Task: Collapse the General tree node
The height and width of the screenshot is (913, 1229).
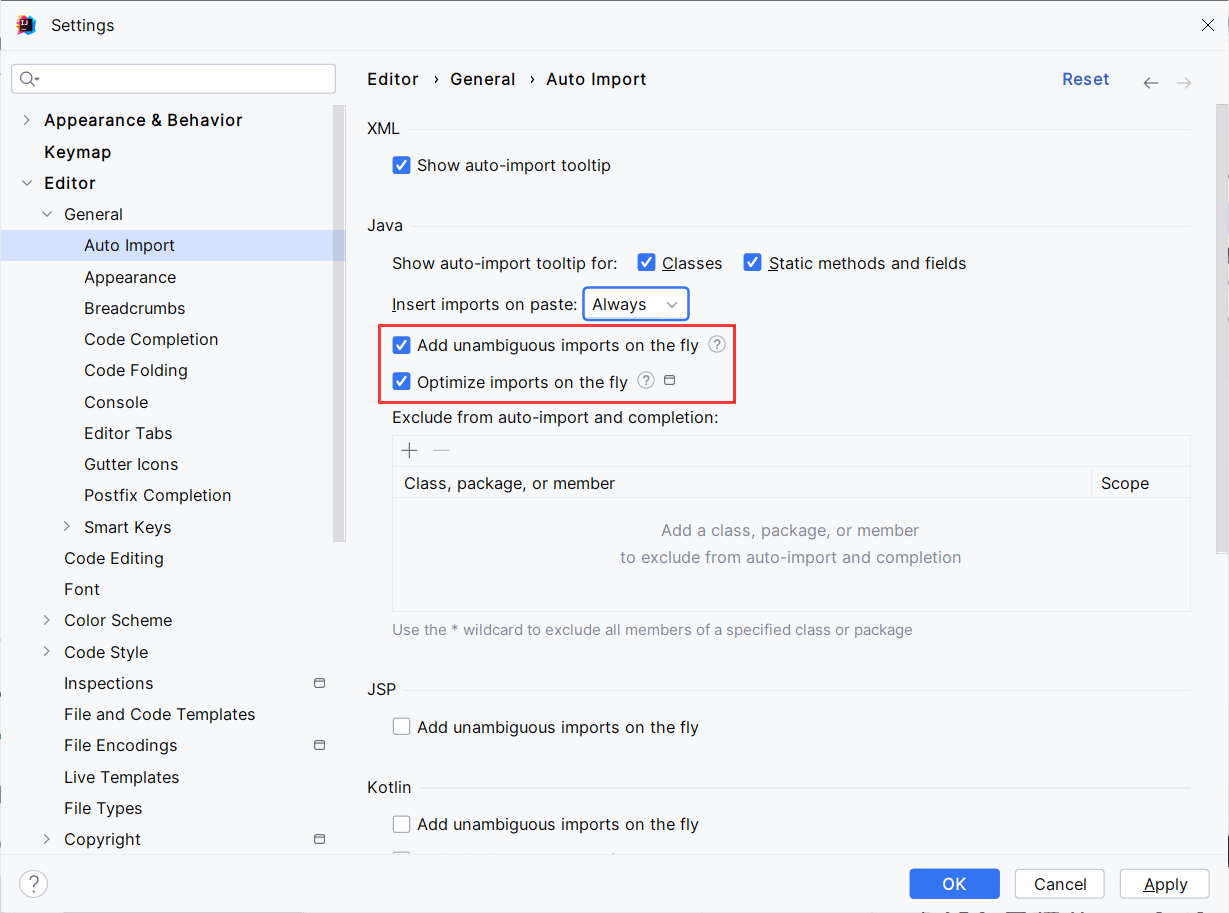Action: point(47,214)
